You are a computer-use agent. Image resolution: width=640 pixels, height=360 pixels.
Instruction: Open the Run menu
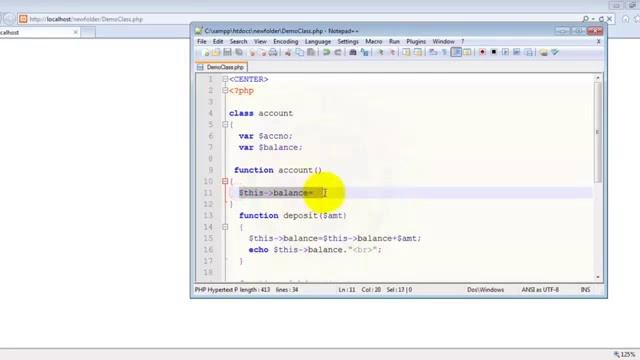tap(394, 42)
